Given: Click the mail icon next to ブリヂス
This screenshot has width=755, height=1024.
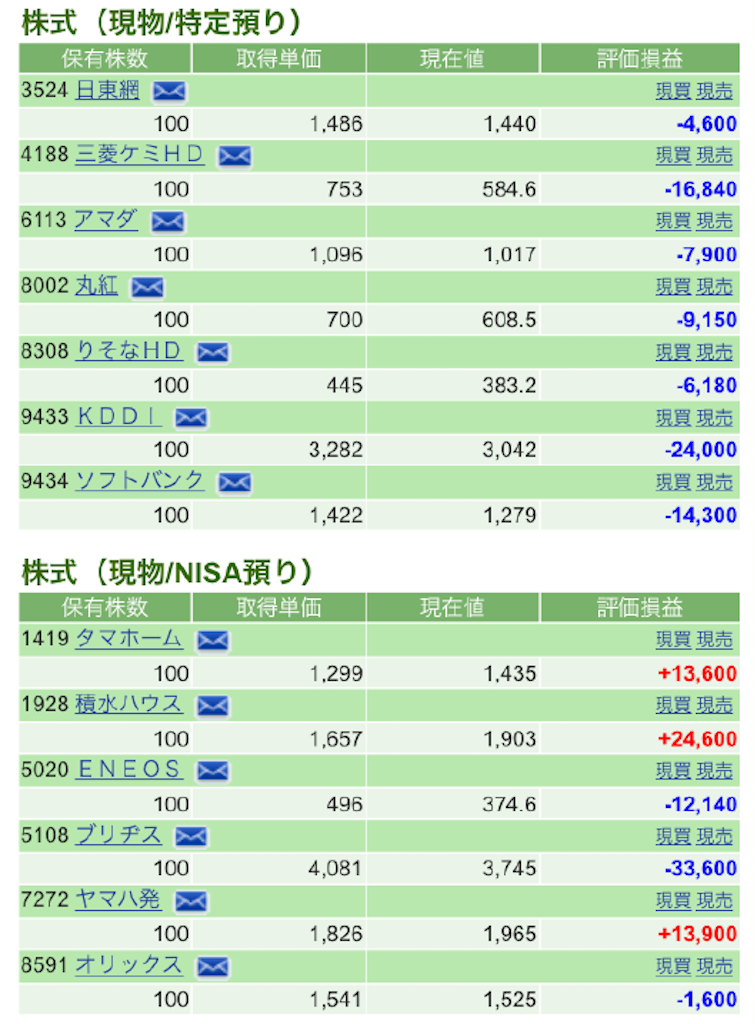Looking at the screenshot, I should click(191, 837).
